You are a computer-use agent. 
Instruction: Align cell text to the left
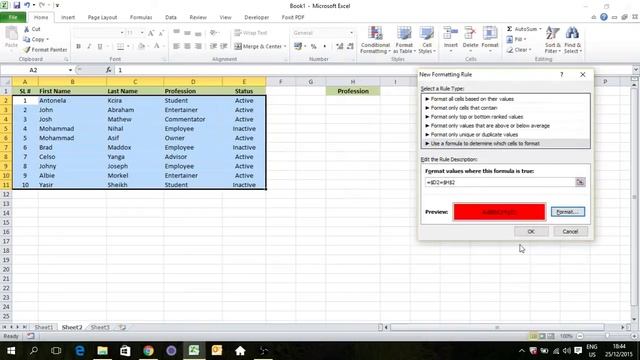pos(176,47)
